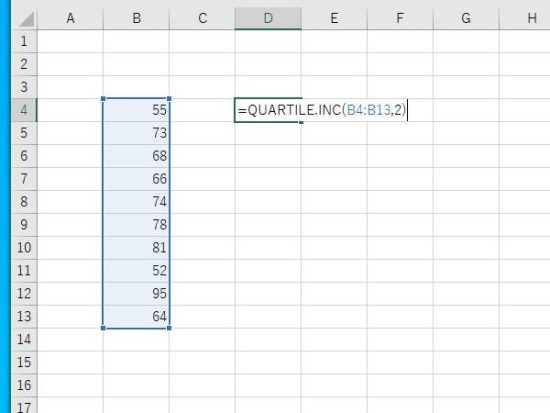Click fill handle of cell D4
Image resolution: width=550 pixels, height=413 pixels.
click(301, 122)
